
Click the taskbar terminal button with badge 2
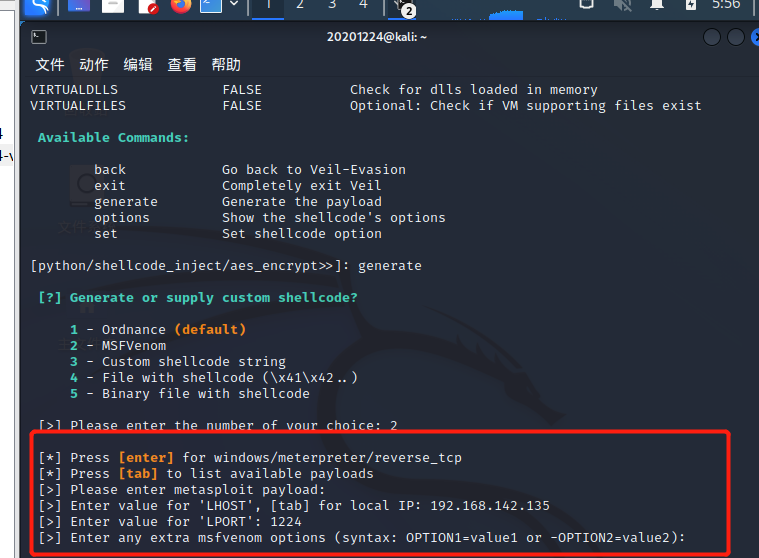pyautogui.click(x=403, y=7)
